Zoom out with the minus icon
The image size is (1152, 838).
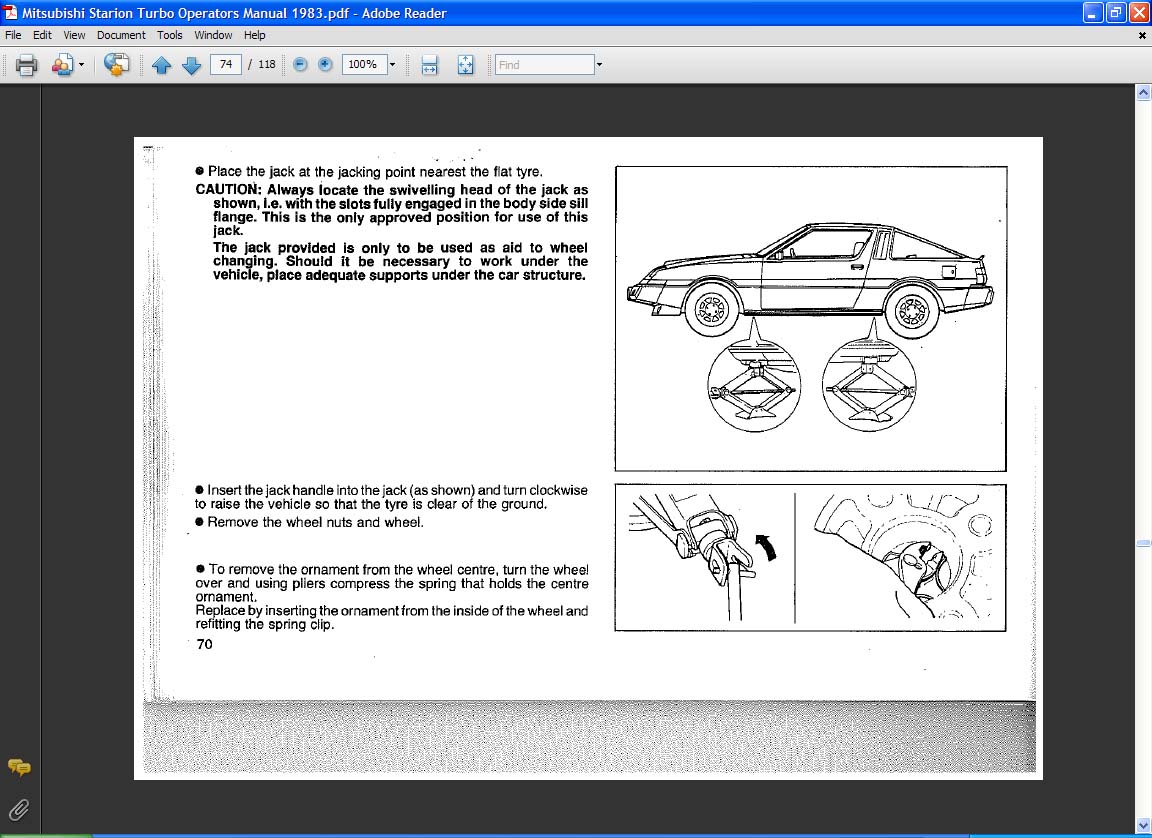[x=300, y=65]
